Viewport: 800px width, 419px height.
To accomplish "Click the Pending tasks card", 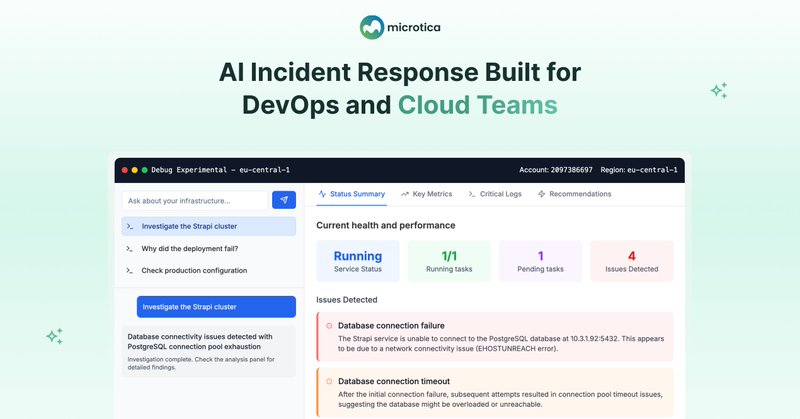I will coord(540,261).
